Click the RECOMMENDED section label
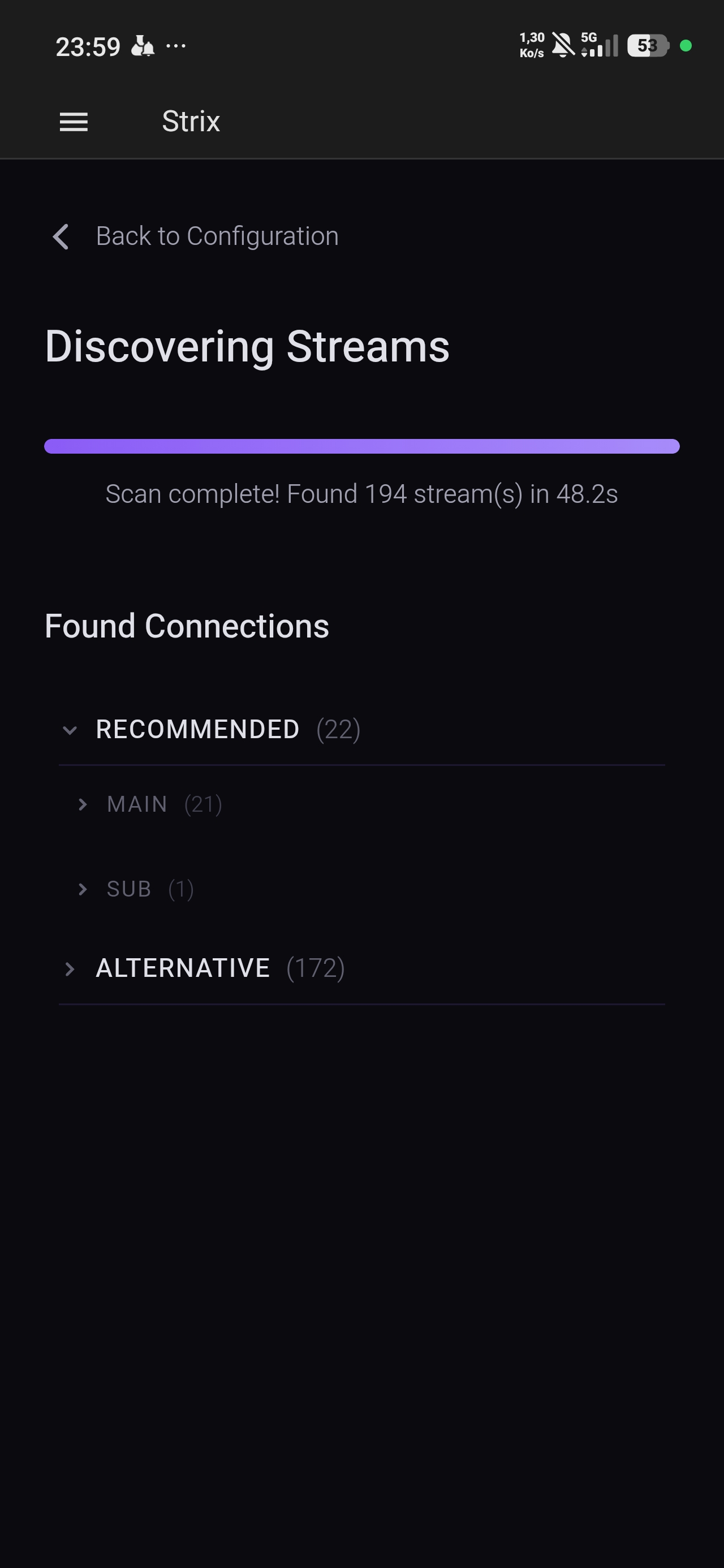This screenshot has height=1568, width=724. pyautogui.click(x=197, y=730)
